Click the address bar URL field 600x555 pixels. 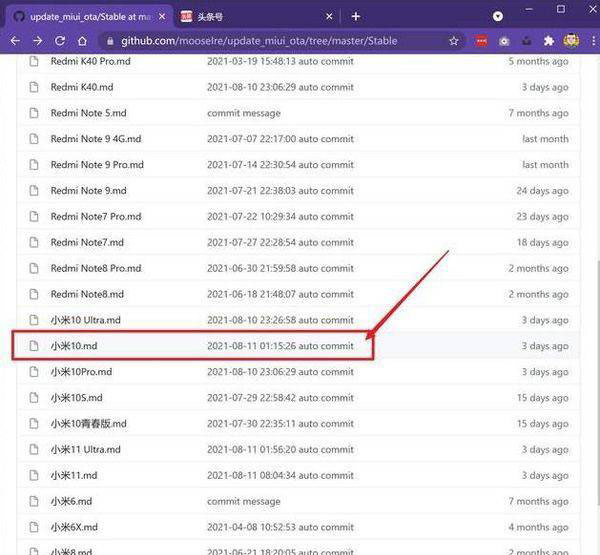click(x=280, y=41)
